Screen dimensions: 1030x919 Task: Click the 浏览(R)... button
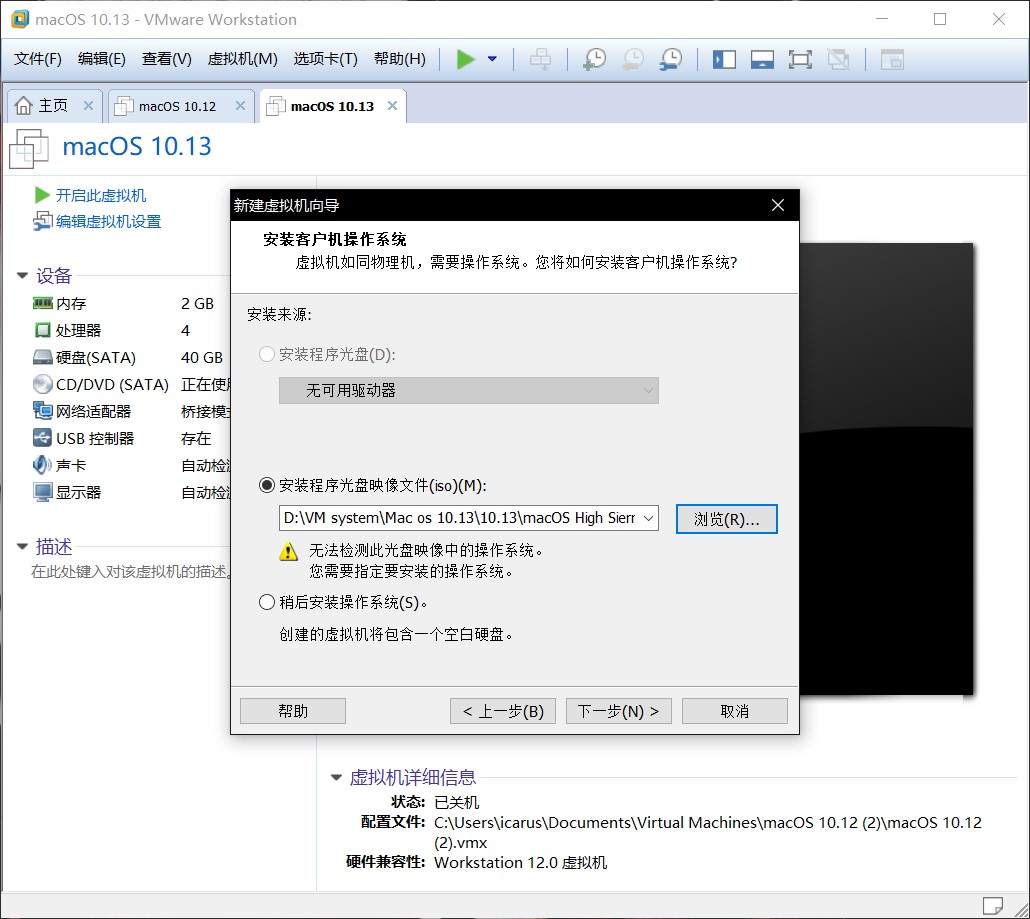[x=727, y=519]
